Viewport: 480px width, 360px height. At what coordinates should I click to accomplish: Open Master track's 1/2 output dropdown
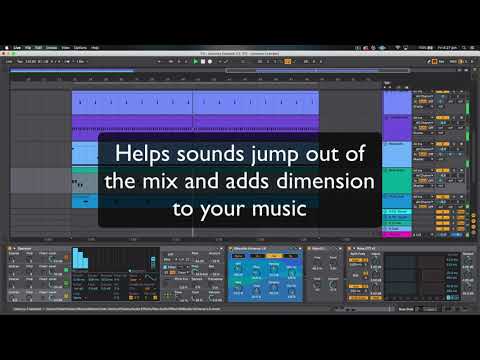tap(423, 235)
